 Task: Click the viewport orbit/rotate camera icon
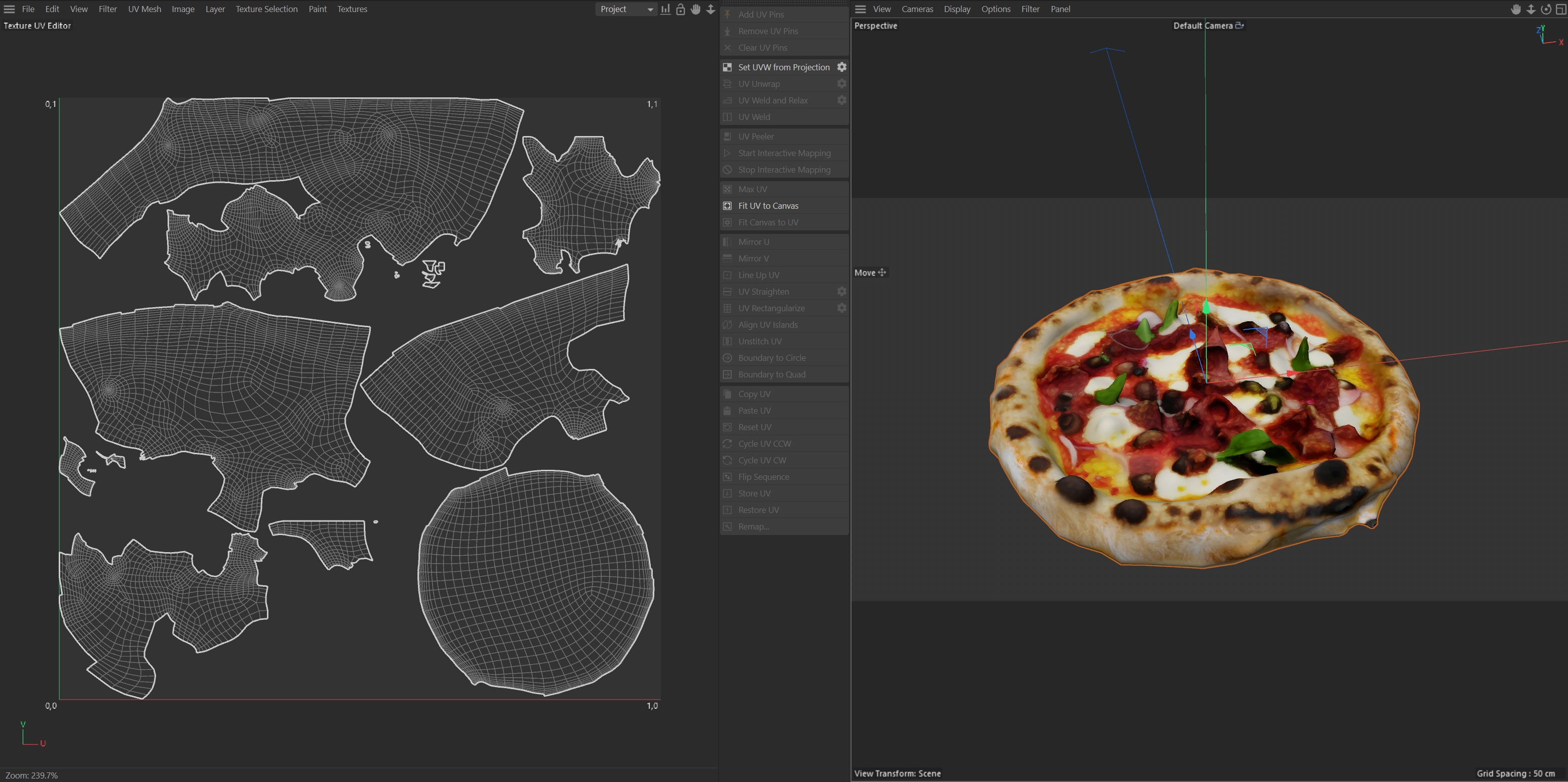click(x=1546, y=9)
